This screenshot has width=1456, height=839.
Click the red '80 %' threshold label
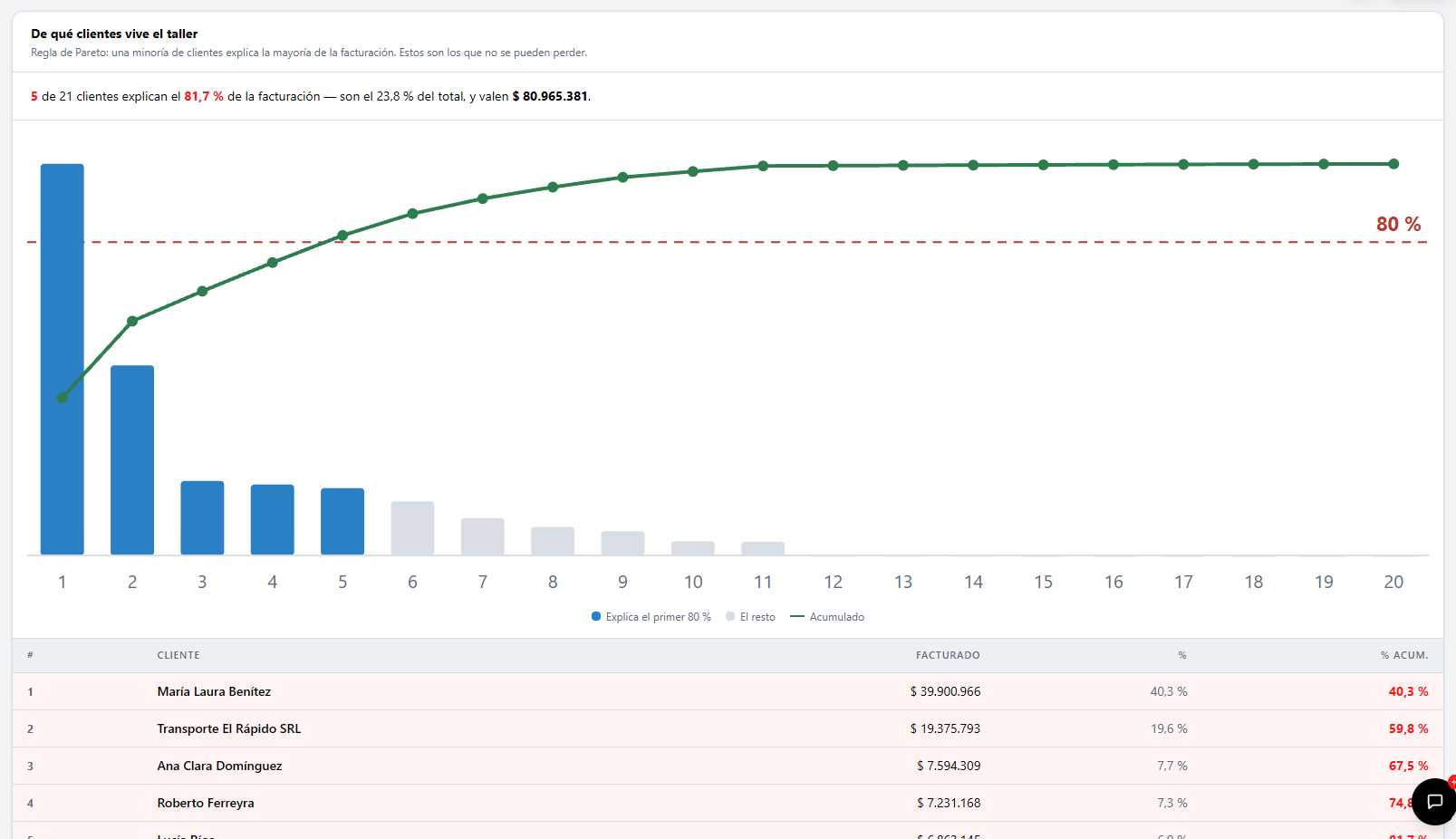pos(1399,224)
